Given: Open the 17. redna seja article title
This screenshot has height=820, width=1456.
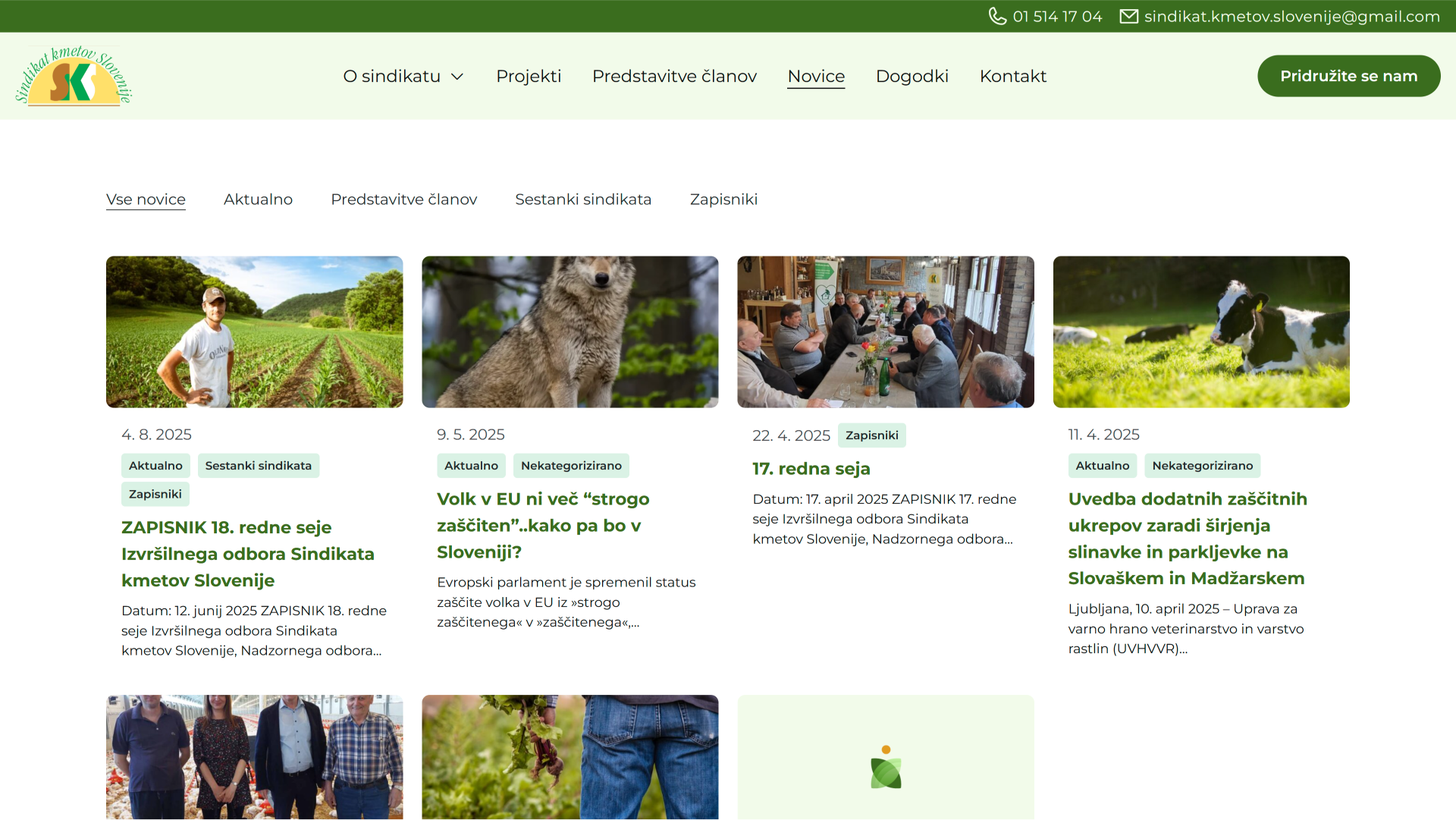Looking at the screenshot, I should click(811, 469).
